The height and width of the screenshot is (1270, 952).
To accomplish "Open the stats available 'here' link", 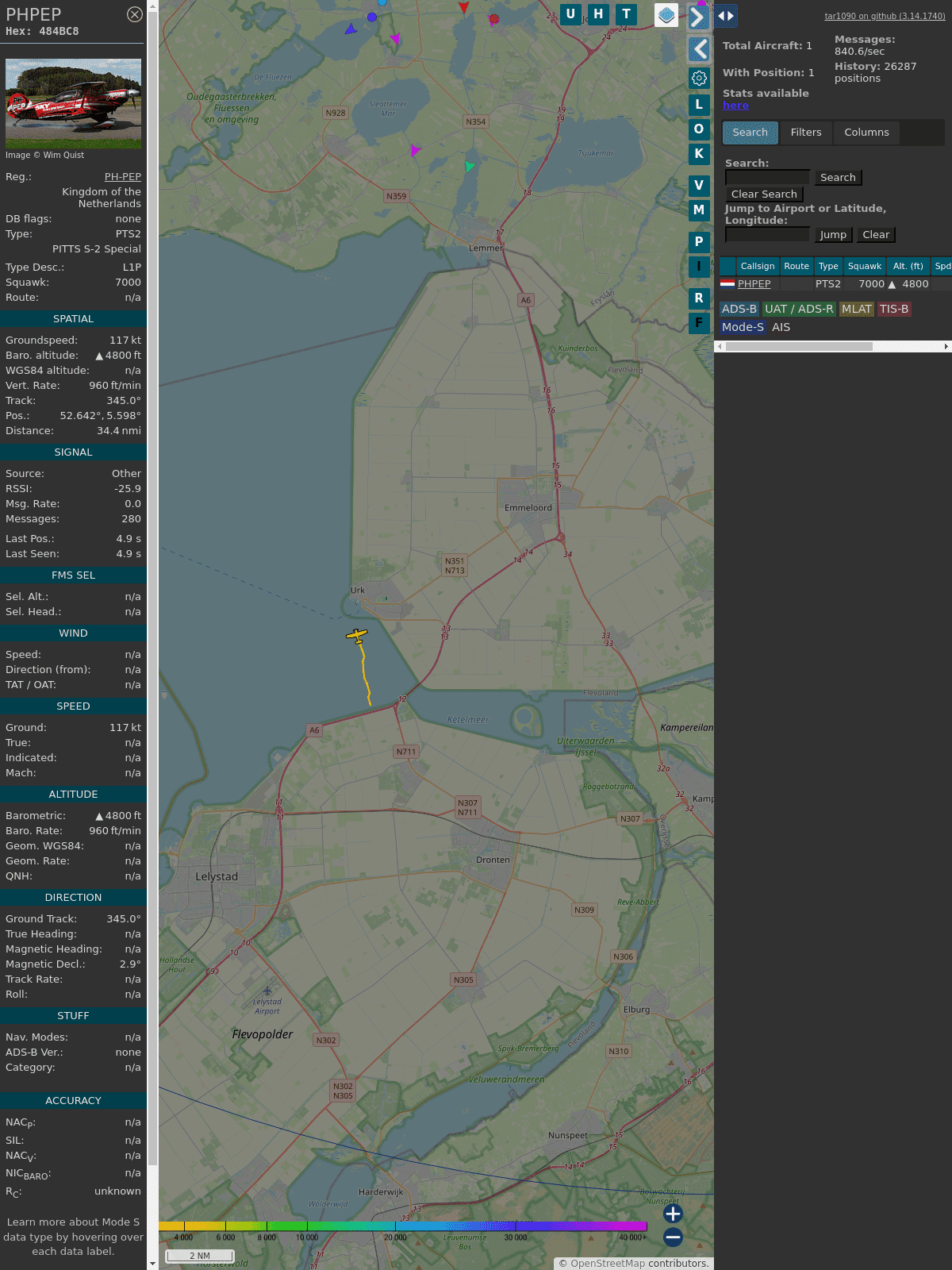I will pyautogui.click(x=735, y=106).
